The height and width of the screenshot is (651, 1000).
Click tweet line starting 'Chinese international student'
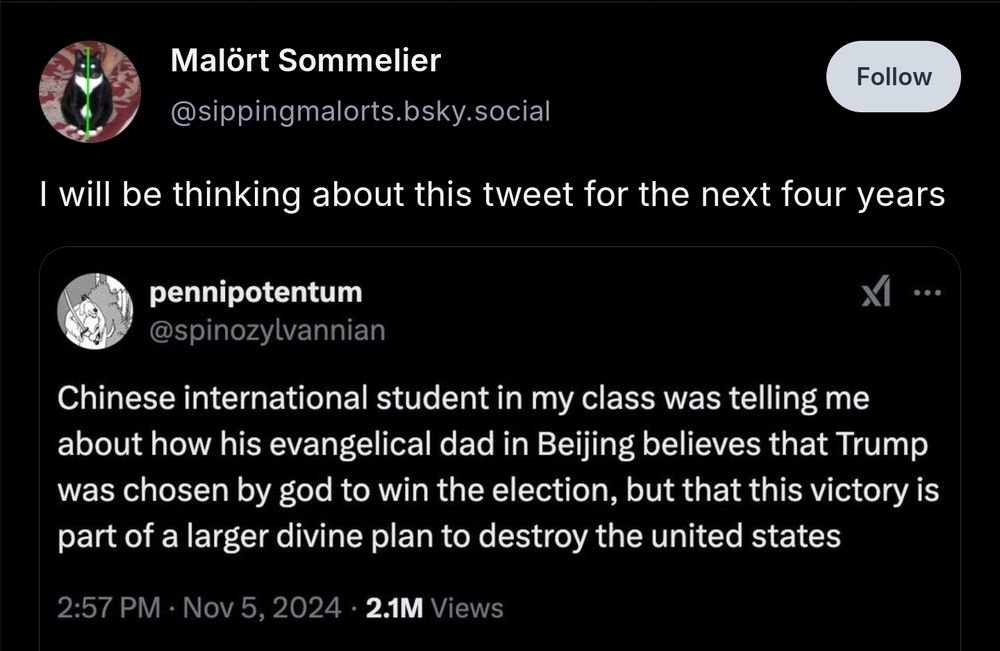[x=463, y=399]
